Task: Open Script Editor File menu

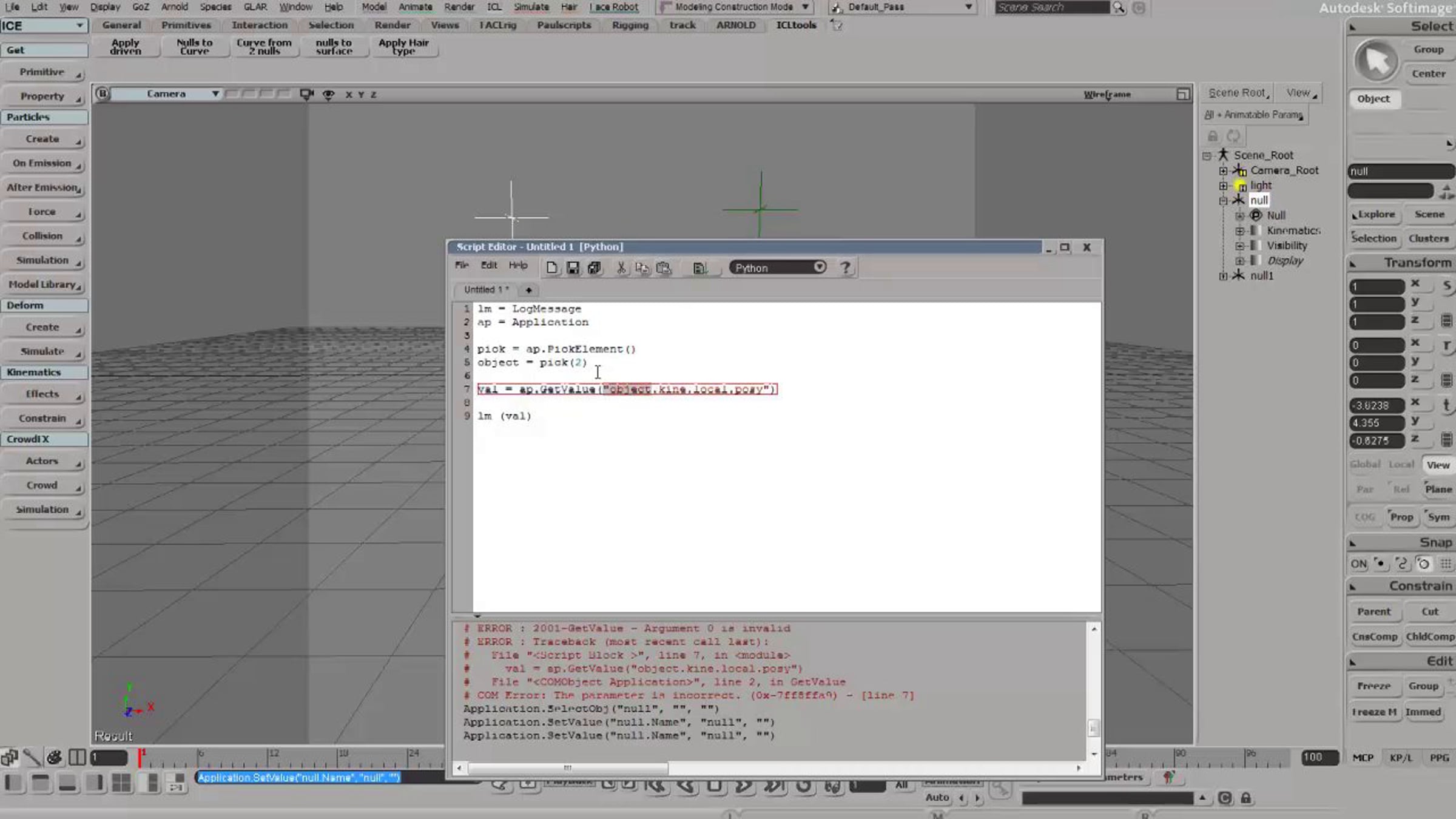Action: (x=462, y=265)
